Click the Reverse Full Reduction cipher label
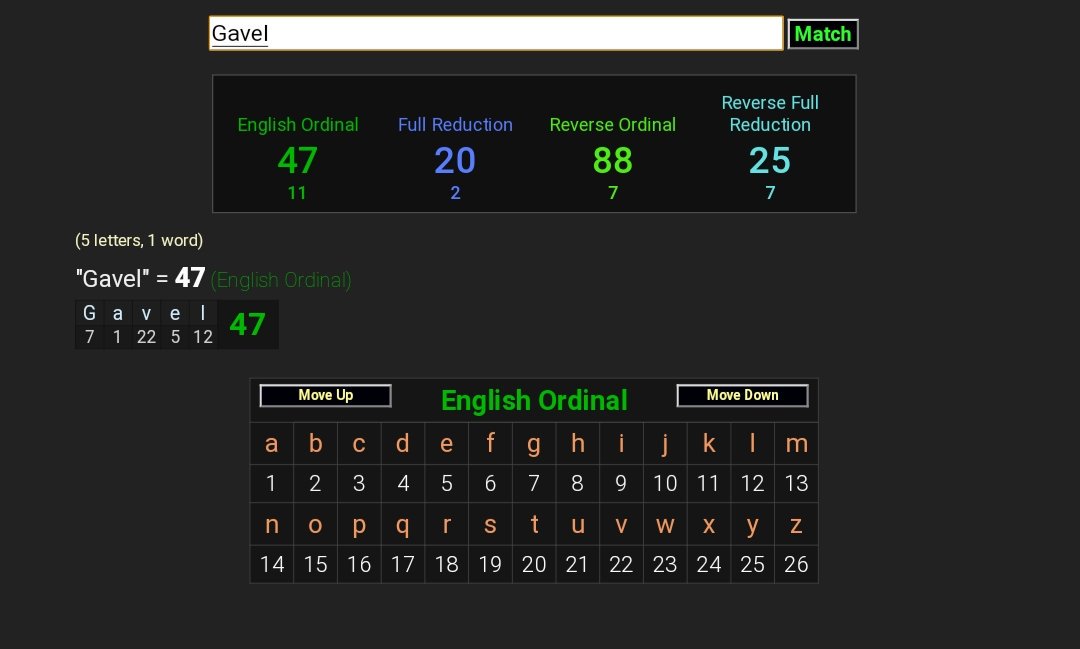 (x=770, y=114)
